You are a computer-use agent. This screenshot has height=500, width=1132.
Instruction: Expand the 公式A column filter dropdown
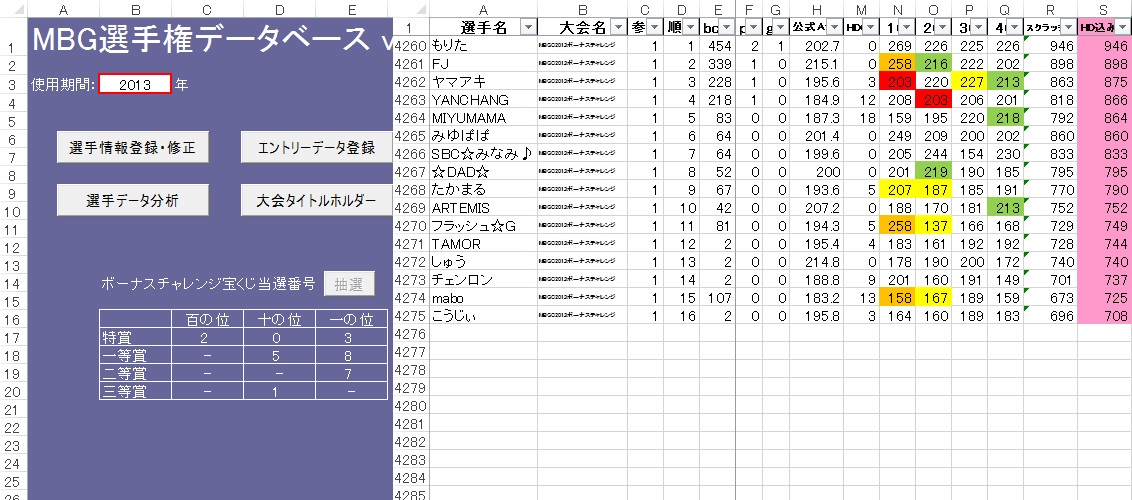(832, 28)
